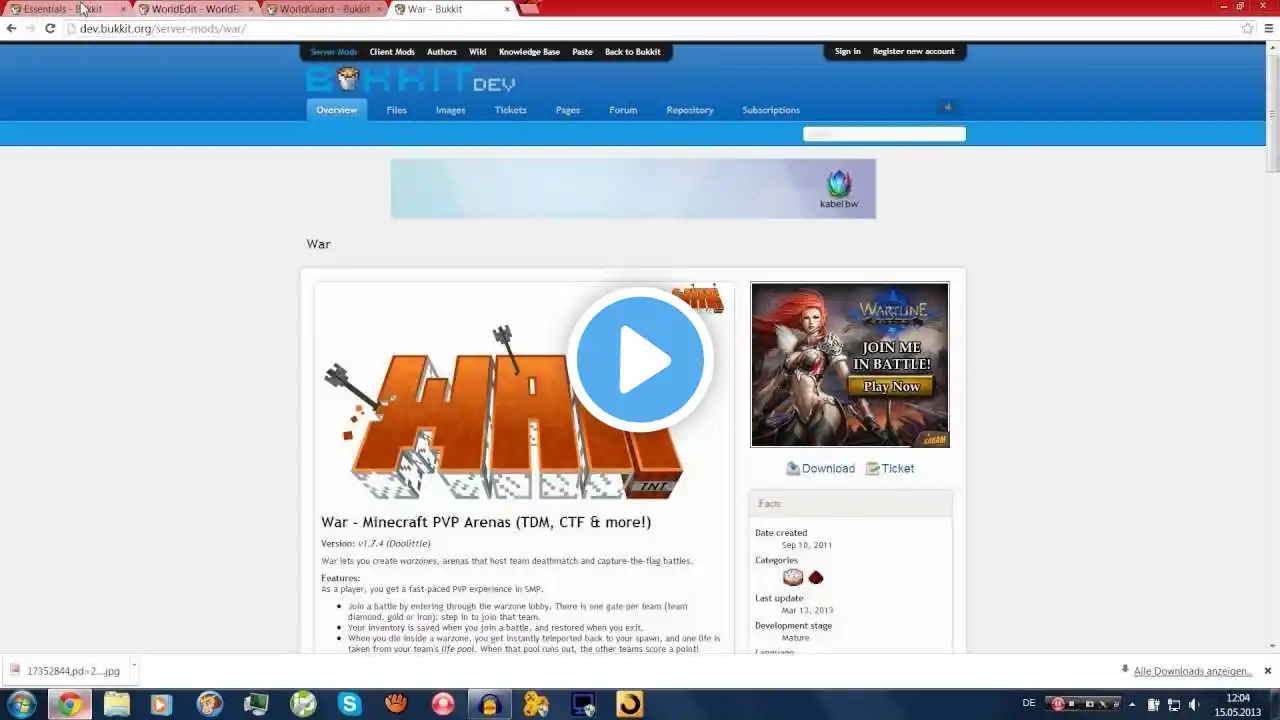The image size is (1280, 720).
Task: Click the first category icon under Categories
Action: (x=793, y=577)
